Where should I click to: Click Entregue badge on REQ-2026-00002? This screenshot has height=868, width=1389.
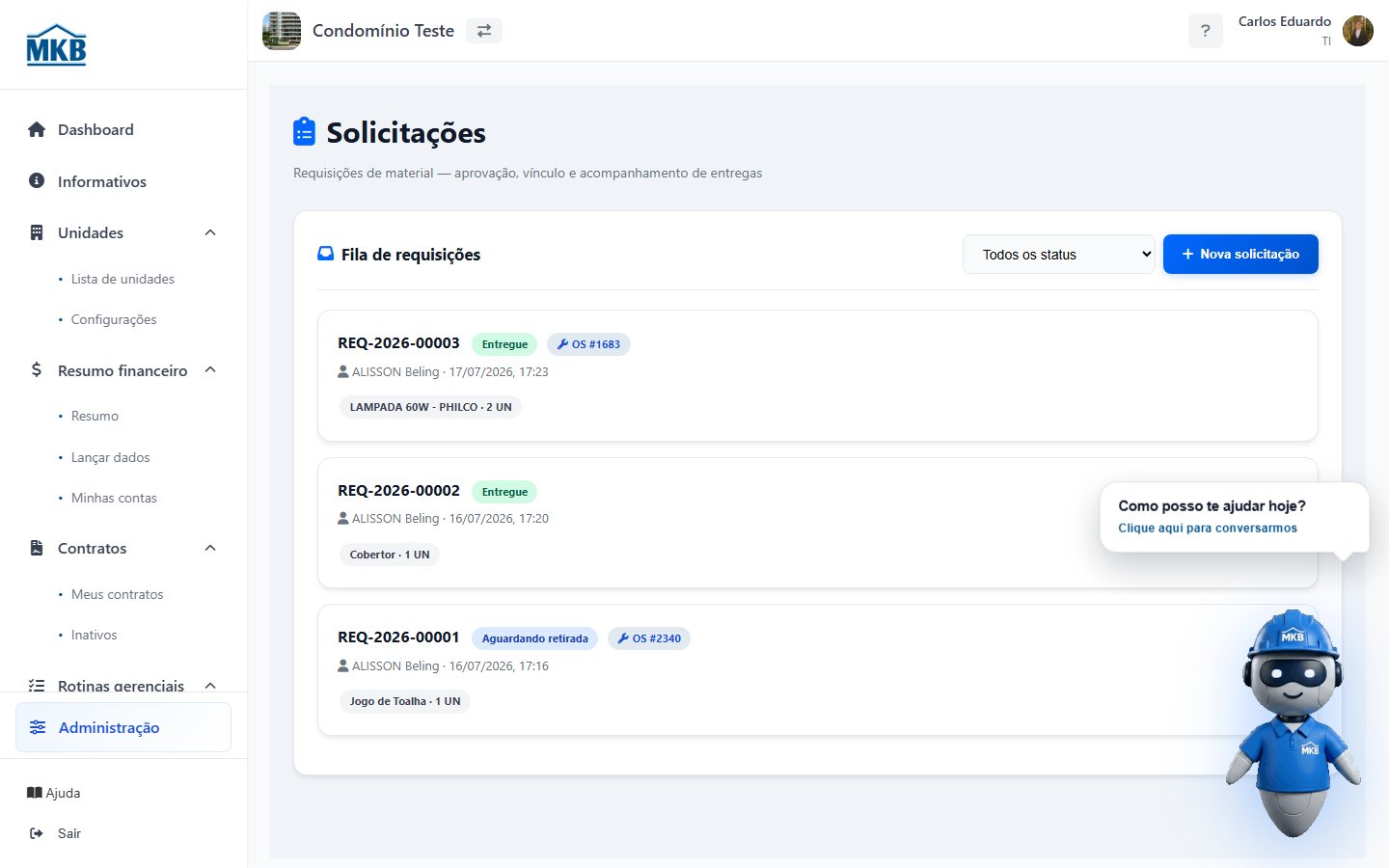point(504,492)
